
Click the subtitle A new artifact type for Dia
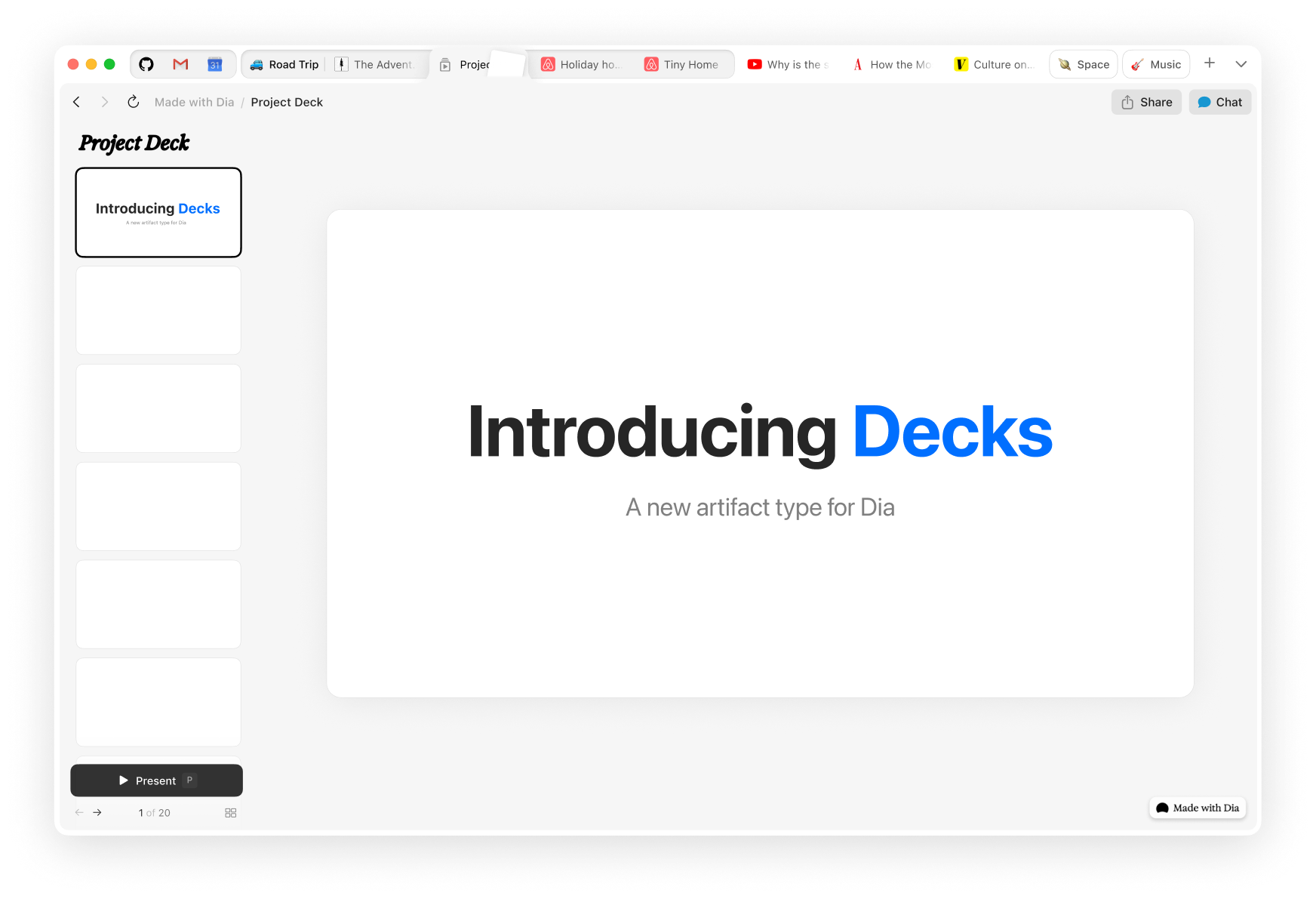coord(760,507)
